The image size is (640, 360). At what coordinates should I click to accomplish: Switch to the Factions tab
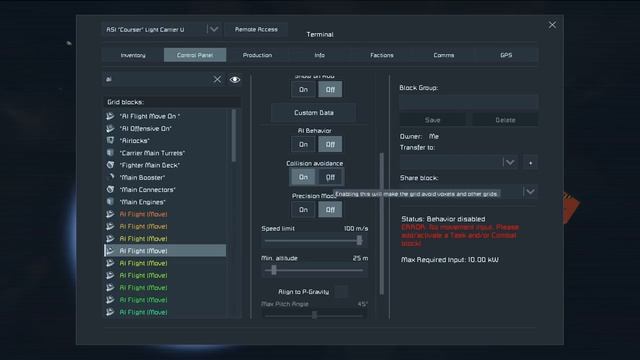[382, 55]
